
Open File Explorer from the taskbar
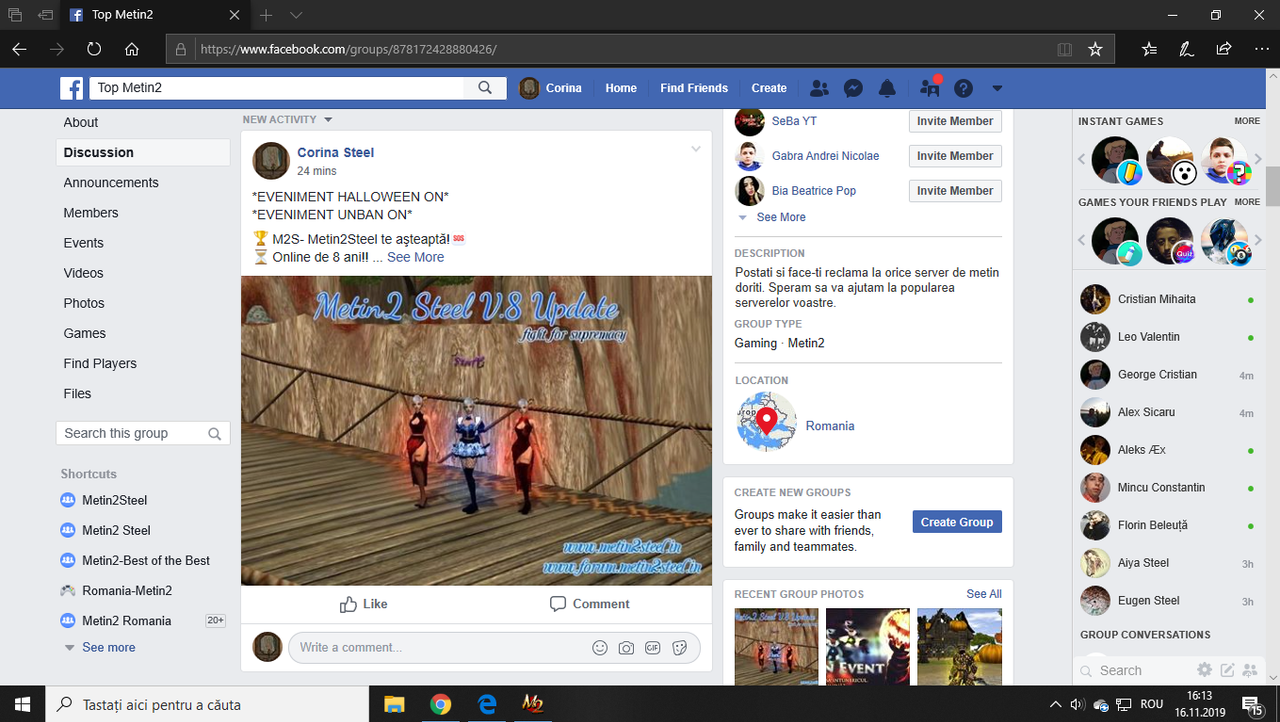click(x=394, y=704)
